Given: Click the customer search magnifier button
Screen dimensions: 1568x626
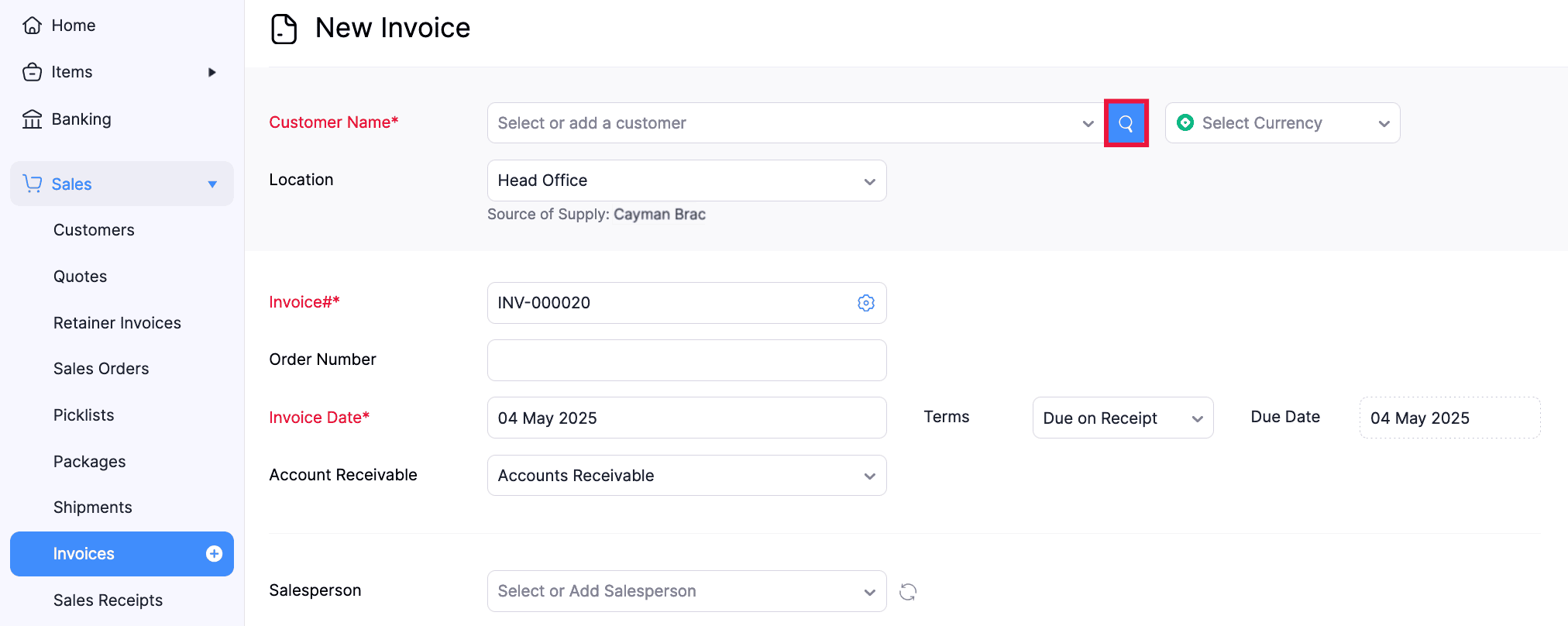Looking at the screenshot, I should pos(1126,123).
